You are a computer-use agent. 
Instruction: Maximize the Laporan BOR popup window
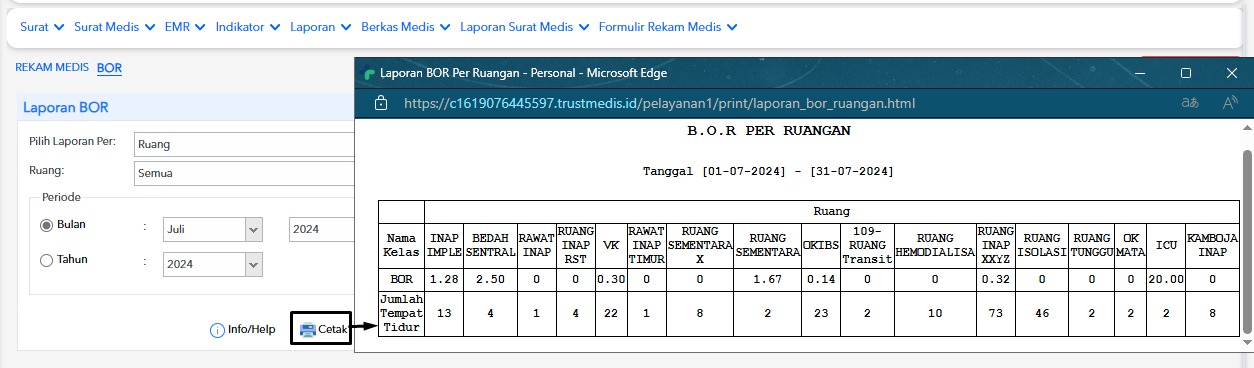pyautogui.click(x=1186, y=73)
